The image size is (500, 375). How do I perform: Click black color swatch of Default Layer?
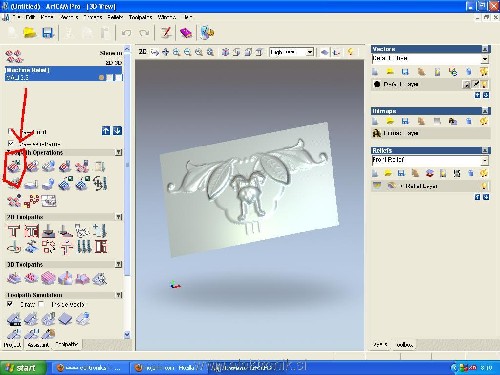377,84
